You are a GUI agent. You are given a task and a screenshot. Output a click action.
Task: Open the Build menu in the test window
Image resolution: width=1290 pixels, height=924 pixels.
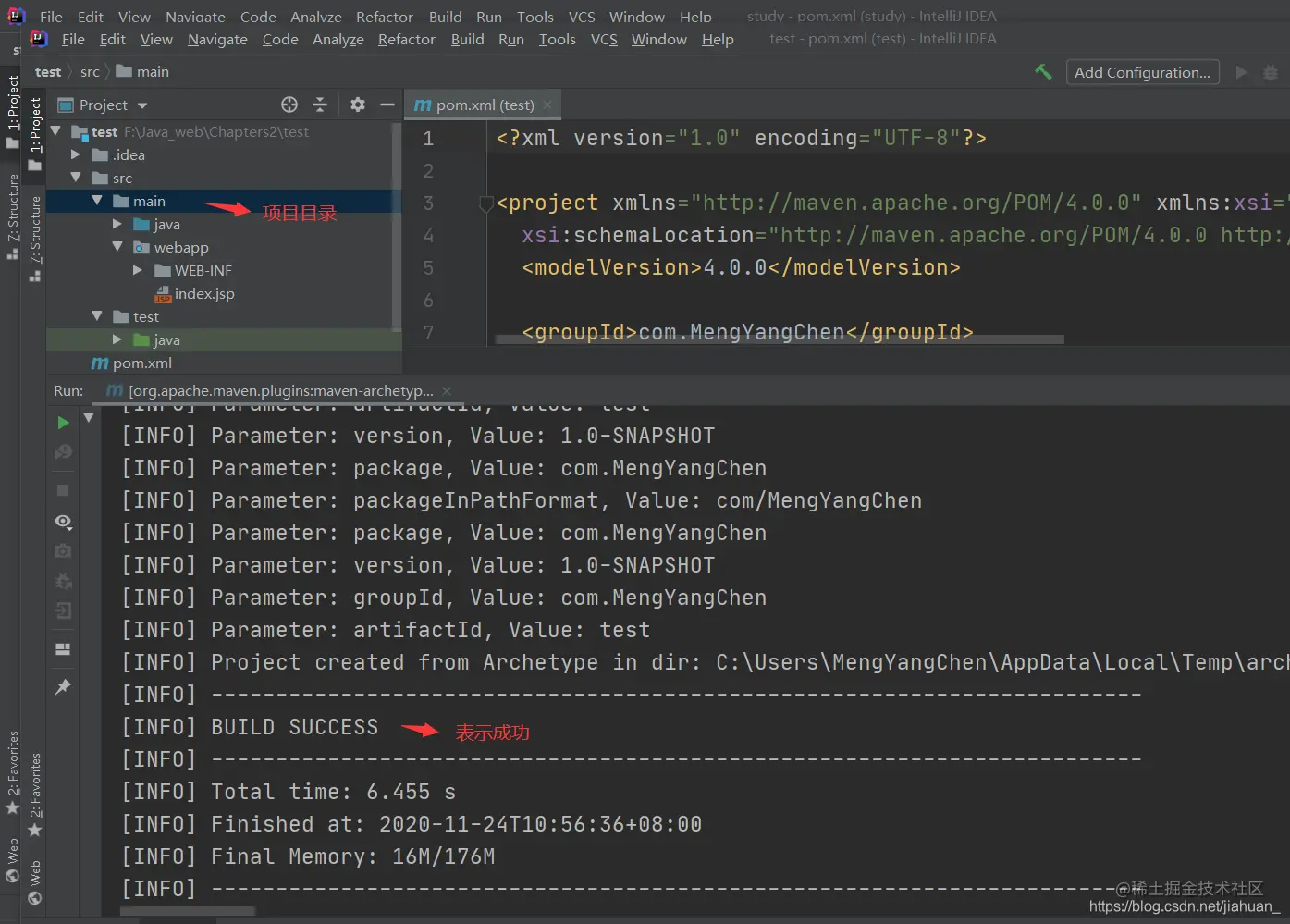(x=467, y=39)
